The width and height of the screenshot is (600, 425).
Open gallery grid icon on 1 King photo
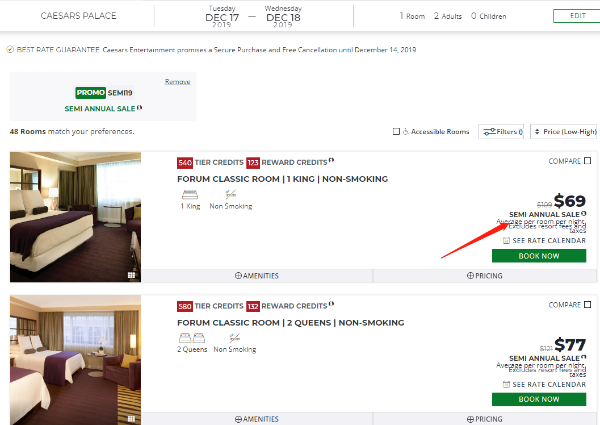[131, 275]
